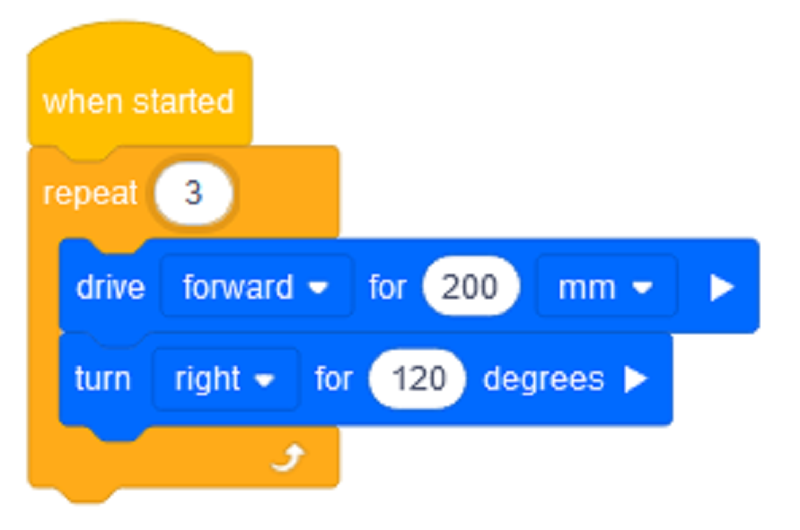
Task: Open the right turn direction dropdown
Action: 225,379
